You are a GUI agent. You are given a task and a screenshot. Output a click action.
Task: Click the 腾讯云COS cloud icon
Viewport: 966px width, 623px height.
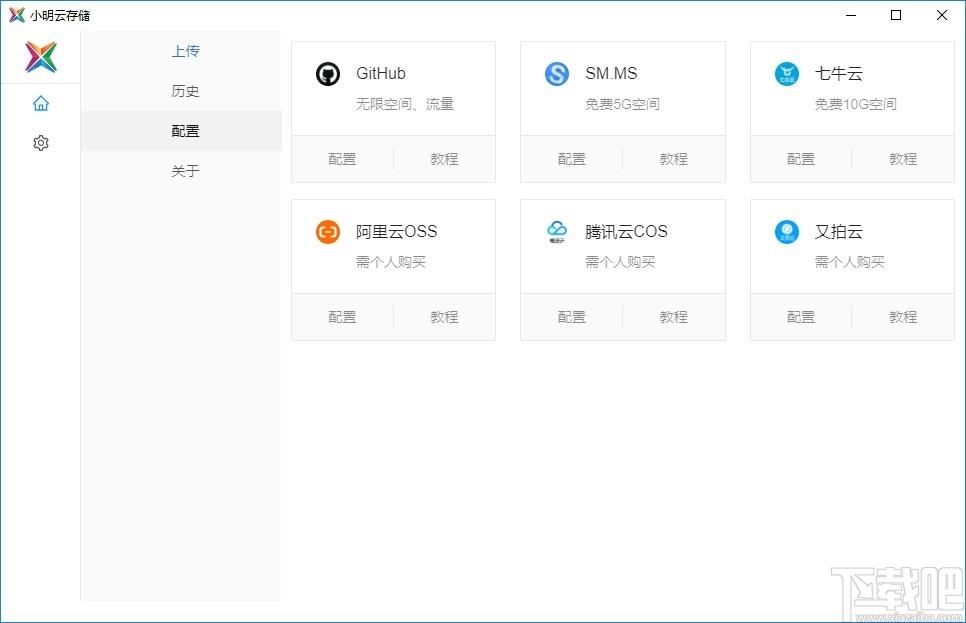(x=557, y=232)
